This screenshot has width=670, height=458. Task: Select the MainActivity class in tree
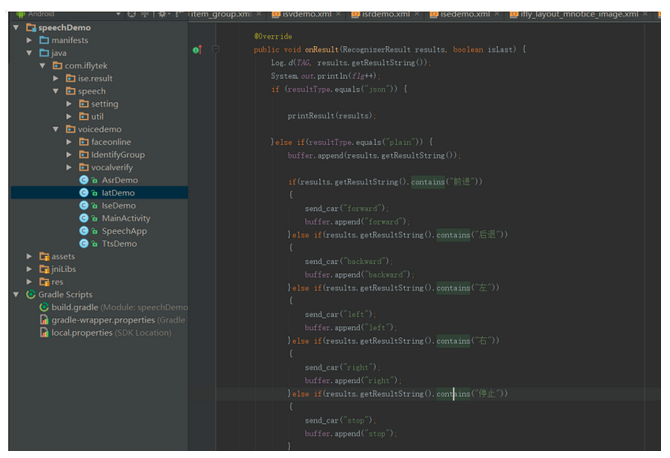pos(125,218)
